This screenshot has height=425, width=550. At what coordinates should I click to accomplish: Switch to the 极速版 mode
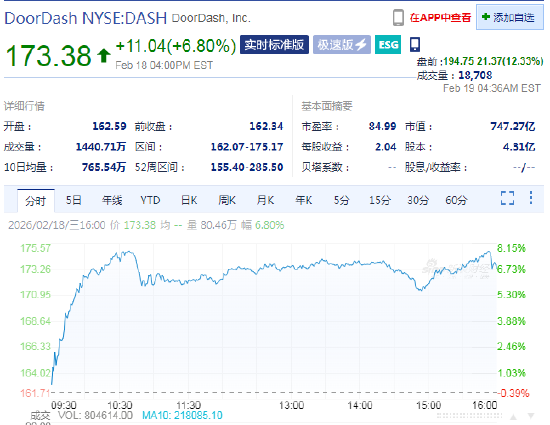point(342,45)
